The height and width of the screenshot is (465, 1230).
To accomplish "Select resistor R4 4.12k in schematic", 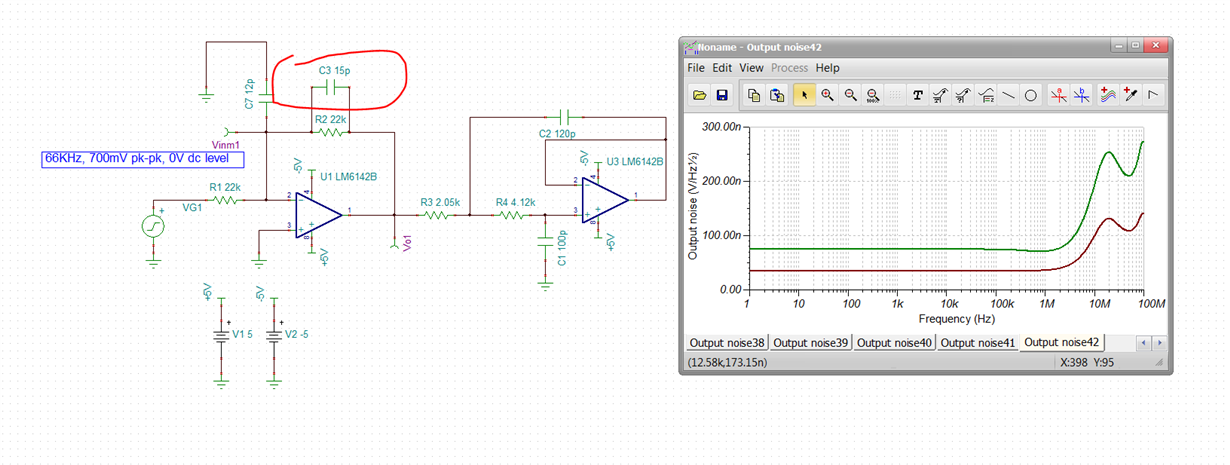I will pyautogui.click(x=511, y=214).
